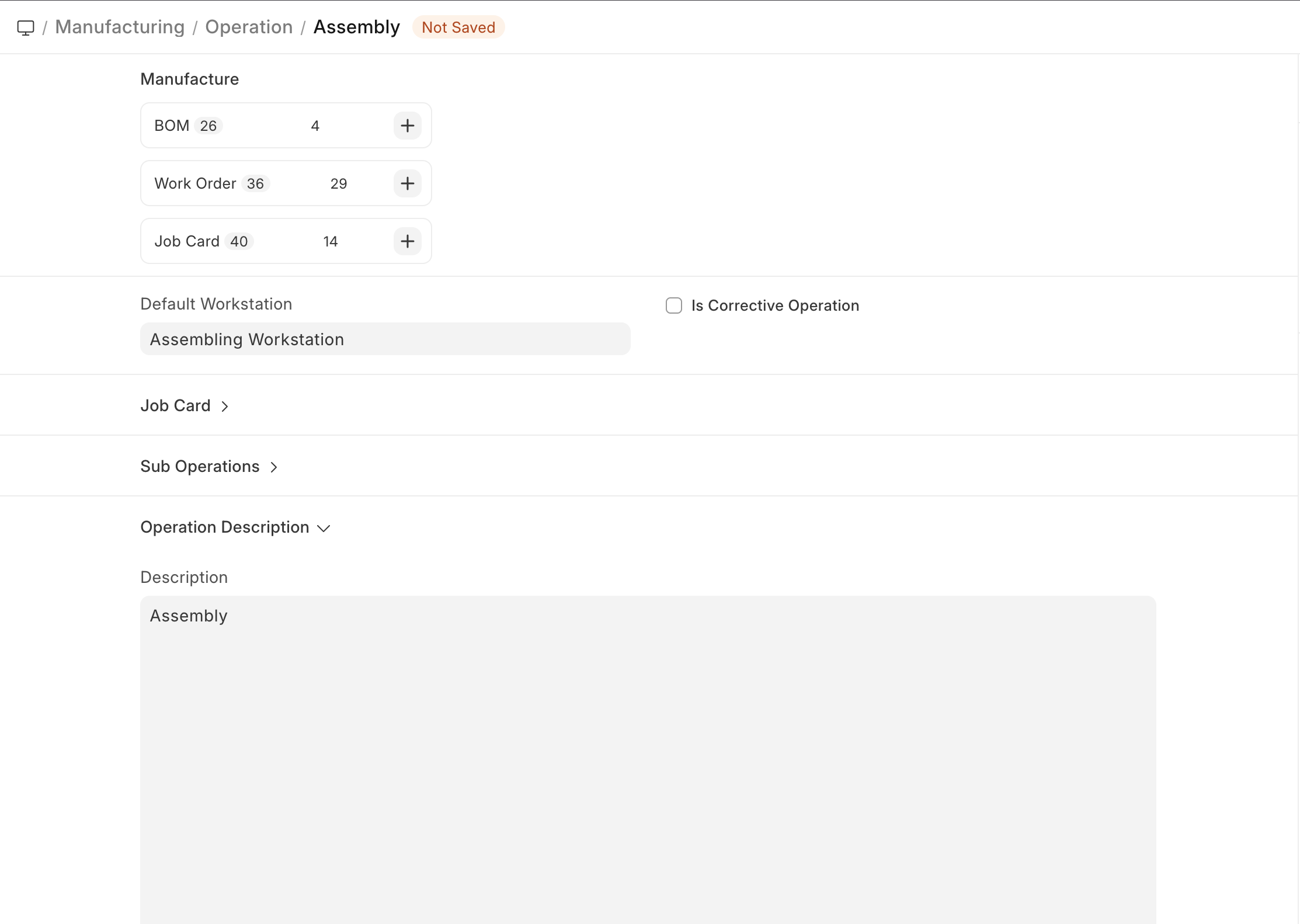Image resolution: width=1300 pixels, height=924 pixels.
Task: Click the Work Order count badge 36
Action: click(x=255, y=184)
